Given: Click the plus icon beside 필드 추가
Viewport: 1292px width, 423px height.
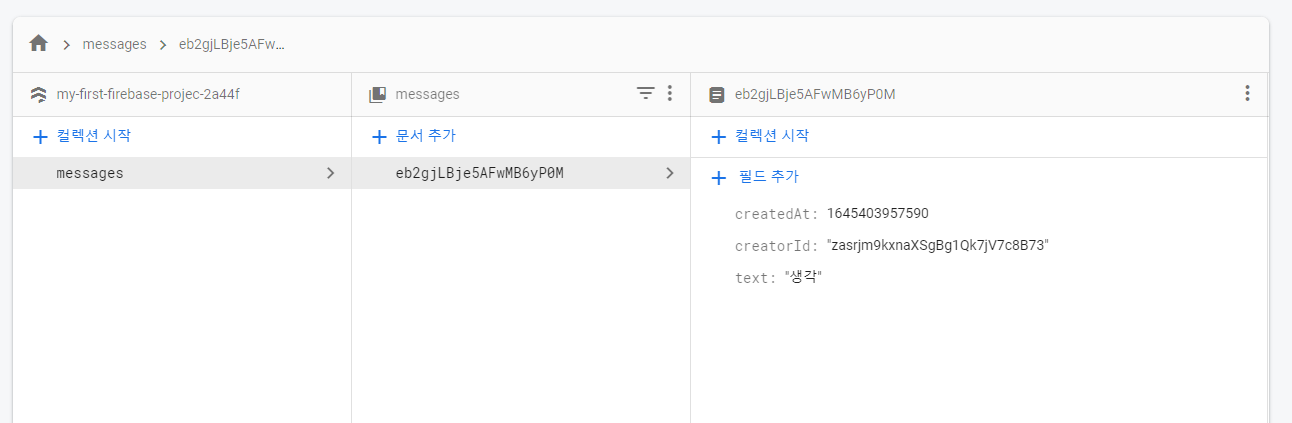Looking at the screenshot, I should [x=718, y=178].
